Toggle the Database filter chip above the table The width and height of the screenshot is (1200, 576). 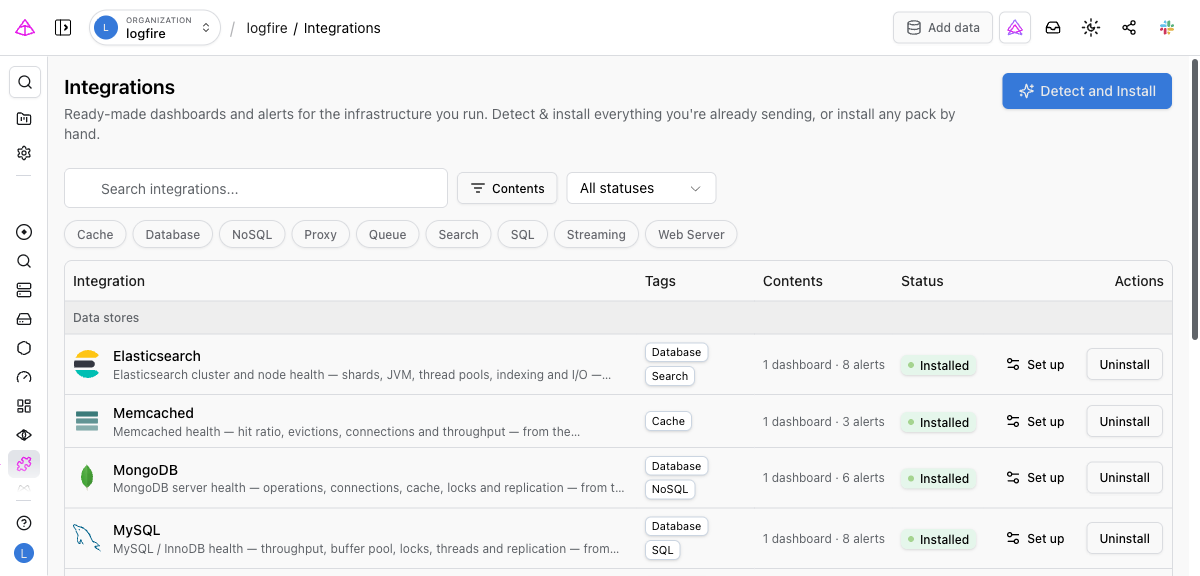173,234
